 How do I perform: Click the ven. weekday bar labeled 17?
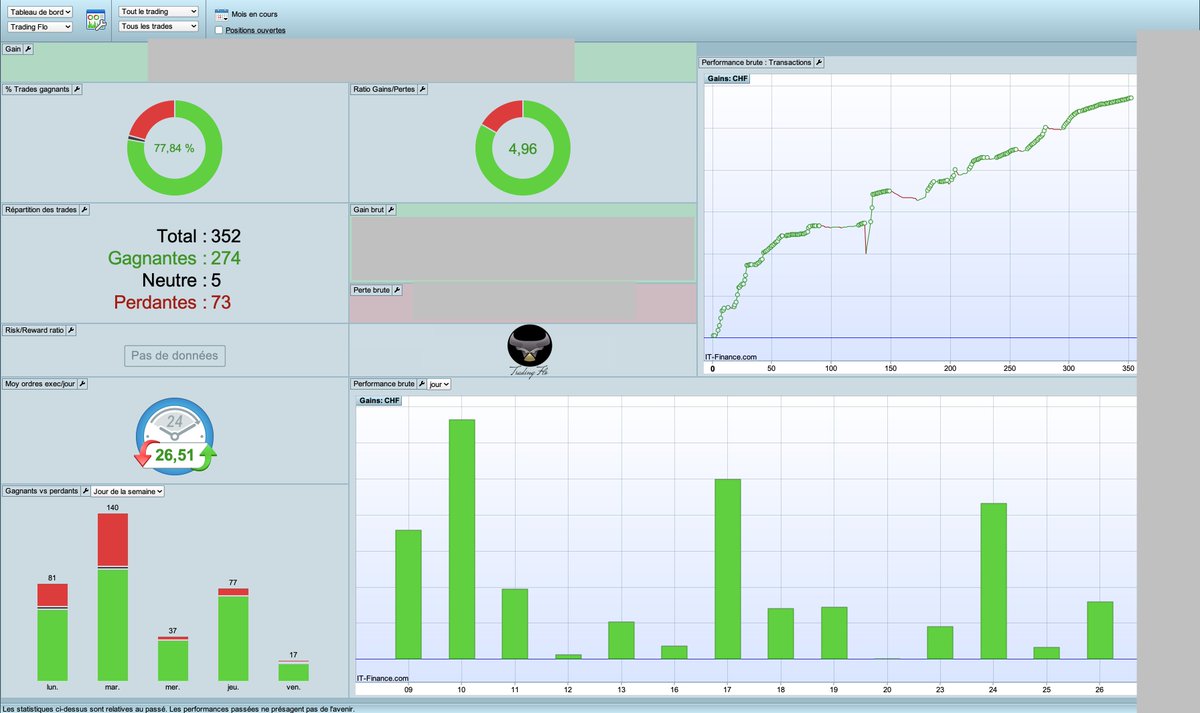(x=293, y=670)
